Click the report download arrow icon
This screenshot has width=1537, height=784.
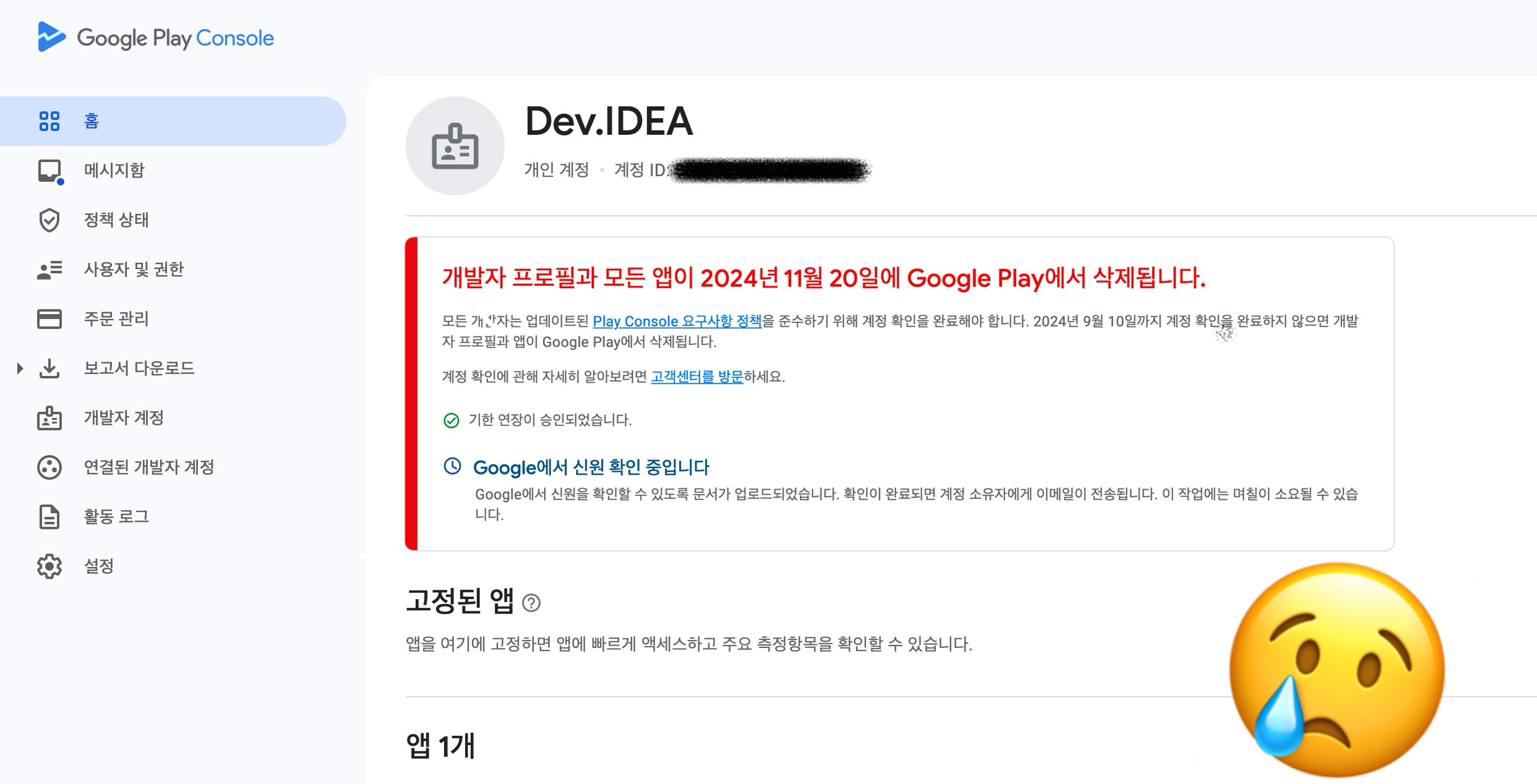pos(49,369)
